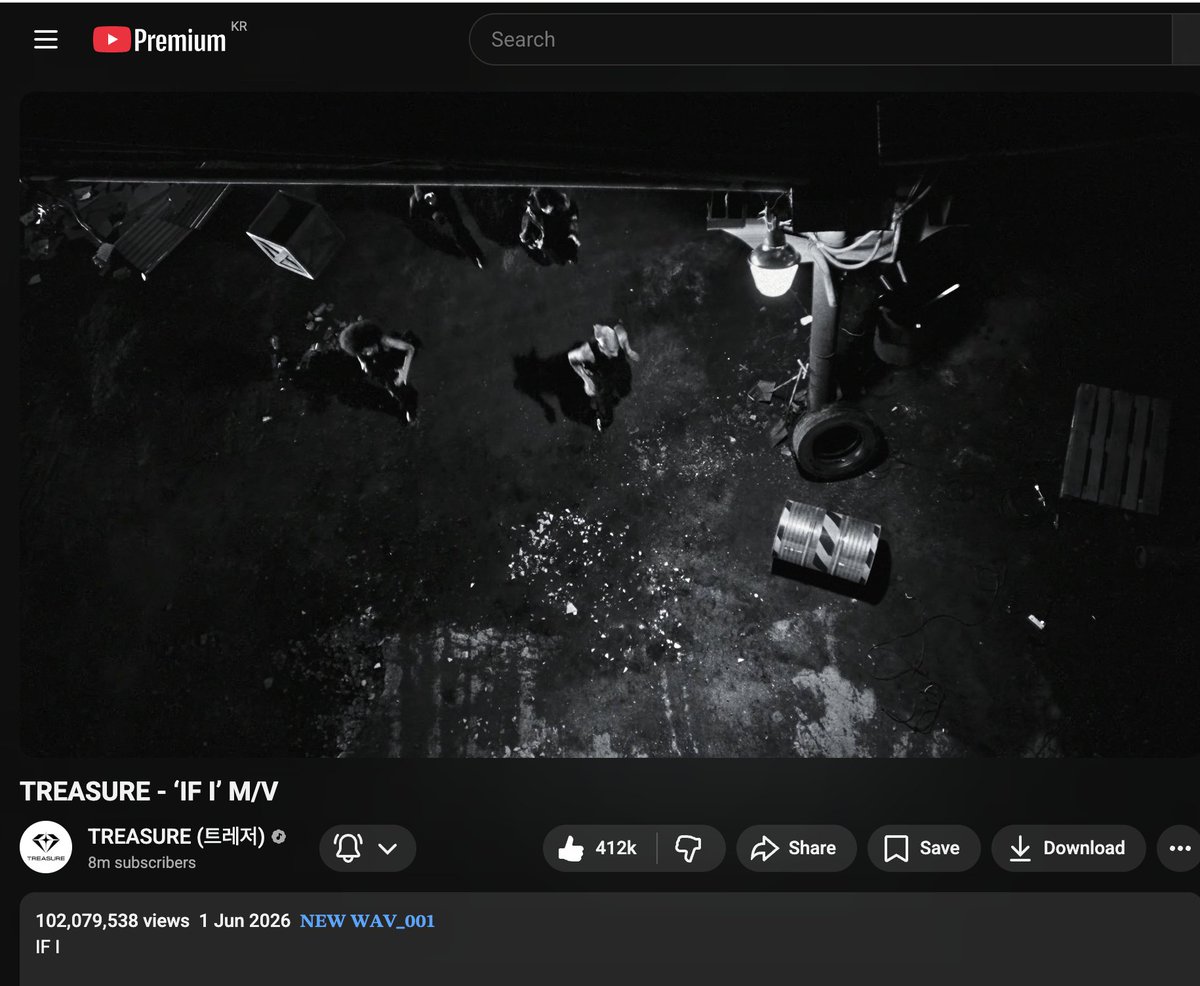Image resolution: width=1200 pixels, height=986 pixels.
Task: Expand the notification bell dropdown
Action: click(x=367, y=849)
